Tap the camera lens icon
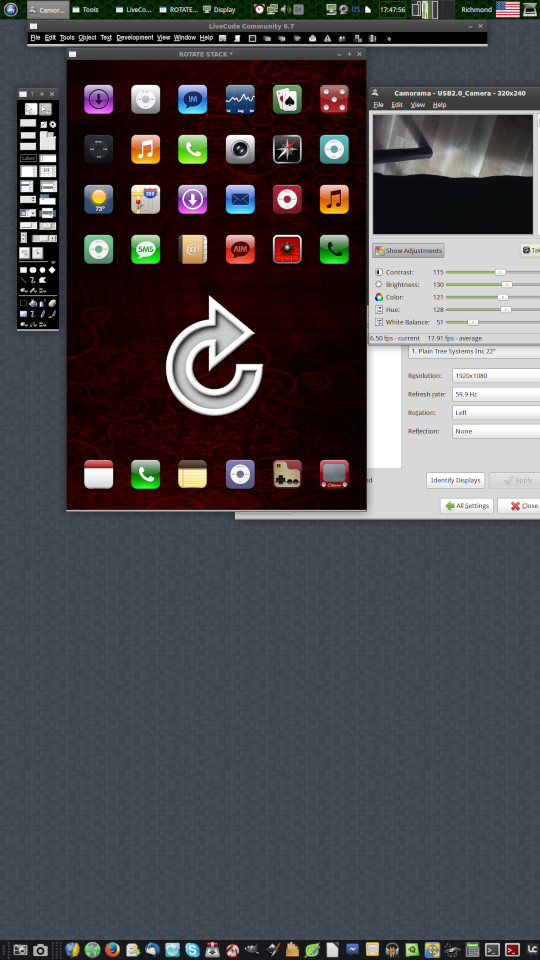The image size is (540, 960). tap(240, 149)
